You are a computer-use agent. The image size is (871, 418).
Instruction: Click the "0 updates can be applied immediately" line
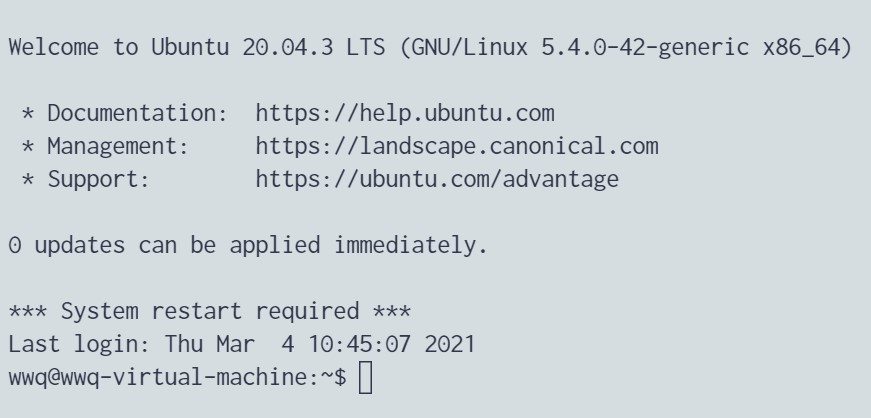tap(247, 245)
